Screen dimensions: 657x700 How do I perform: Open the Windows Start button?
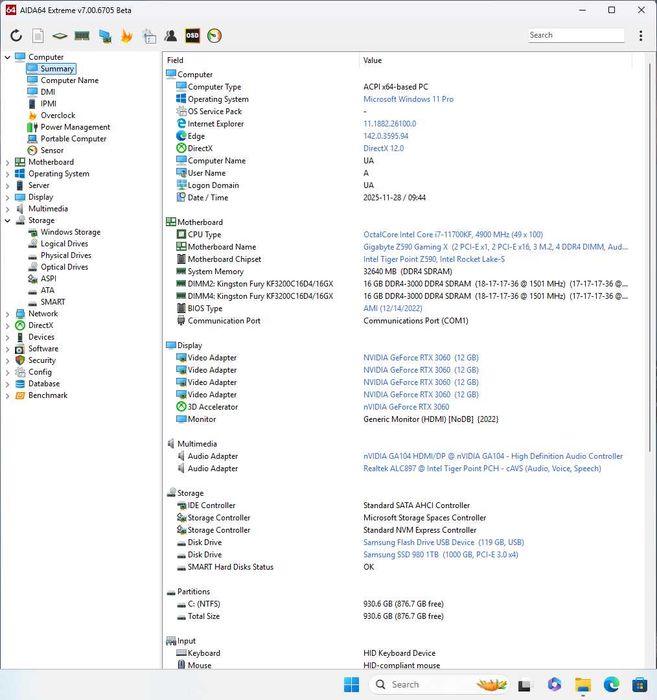(351, 684)
